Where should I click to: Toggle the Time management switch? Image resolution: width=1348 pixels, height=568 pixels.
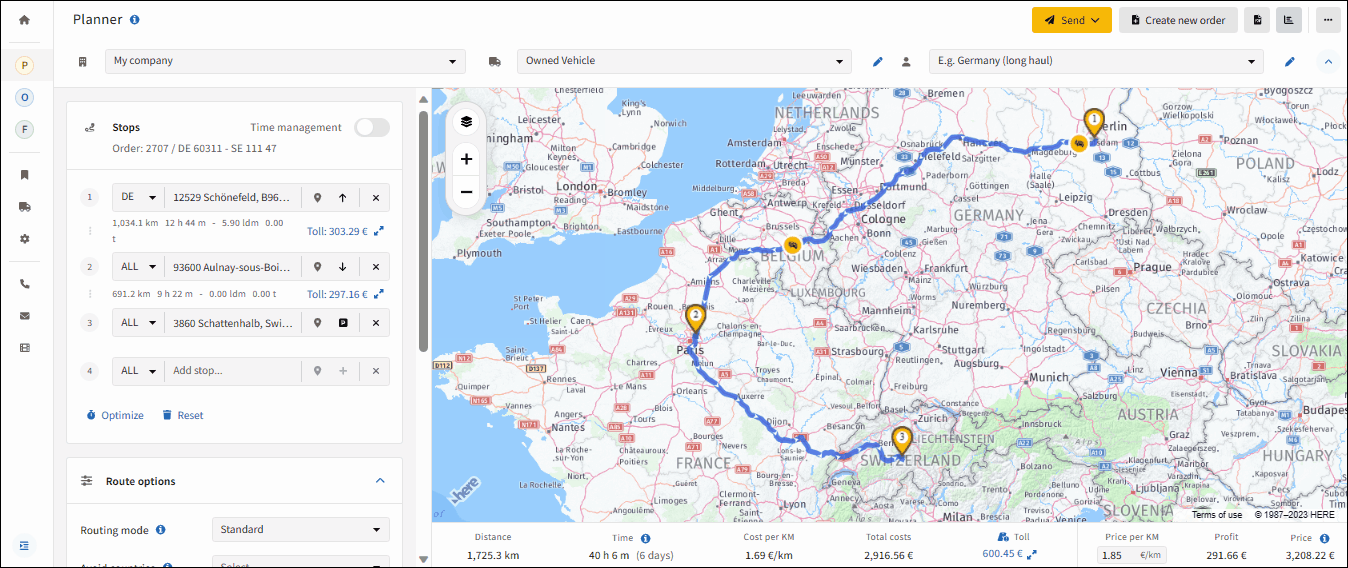pos(372,128)
